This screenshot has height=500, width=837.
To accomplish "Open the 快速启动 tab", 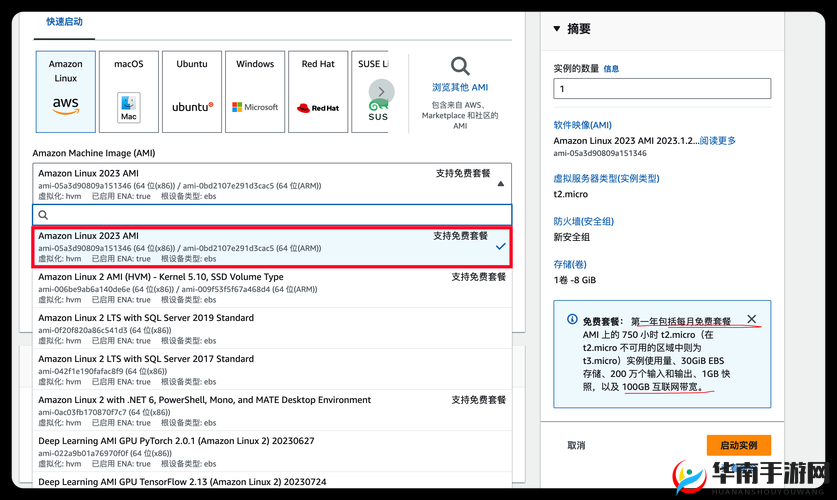I will pyautogui.click(x=64, y=22).
